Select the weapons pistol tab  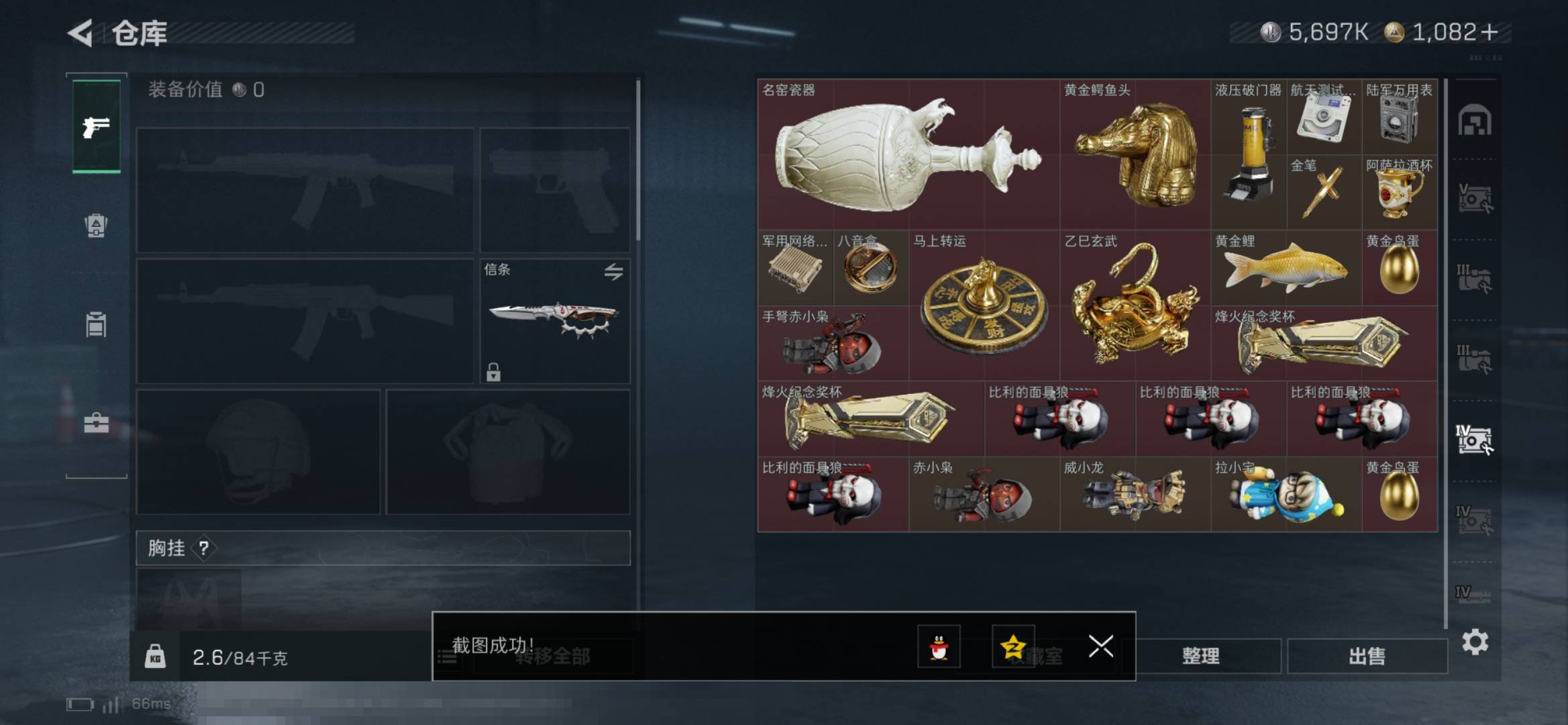97,126
